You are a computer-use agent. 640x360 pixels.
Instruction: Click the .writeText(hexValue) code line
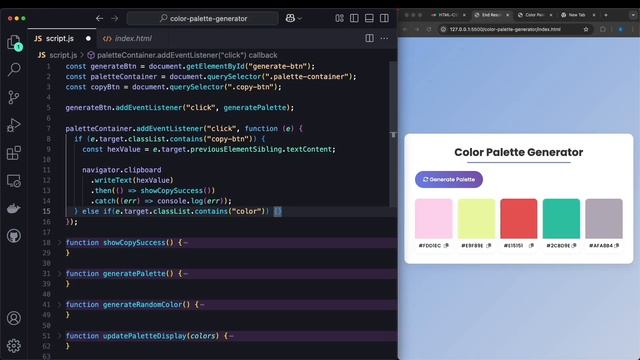pyautogui.click(x=132, y=180)
